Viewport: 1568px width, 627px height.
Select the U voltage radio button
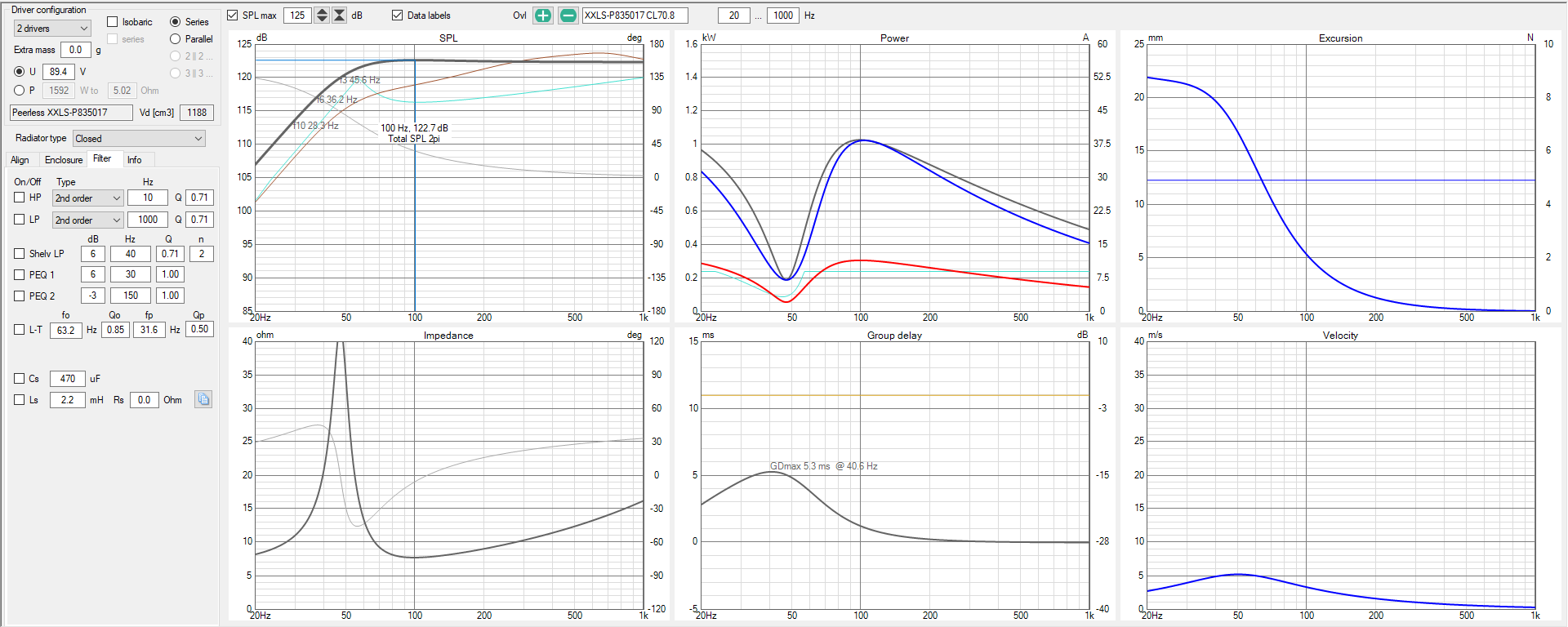19,72
